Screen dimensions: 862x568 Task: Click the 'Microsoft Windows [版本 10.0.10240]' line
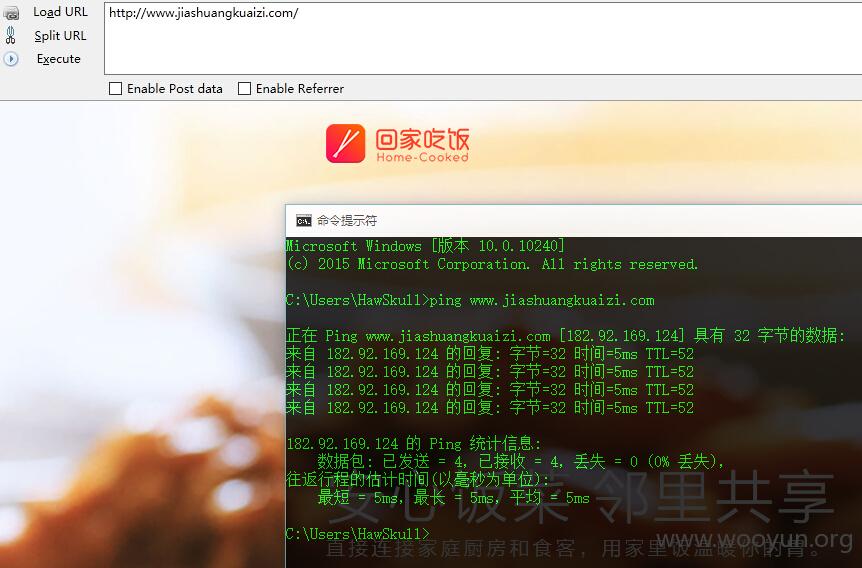[425, 246]
